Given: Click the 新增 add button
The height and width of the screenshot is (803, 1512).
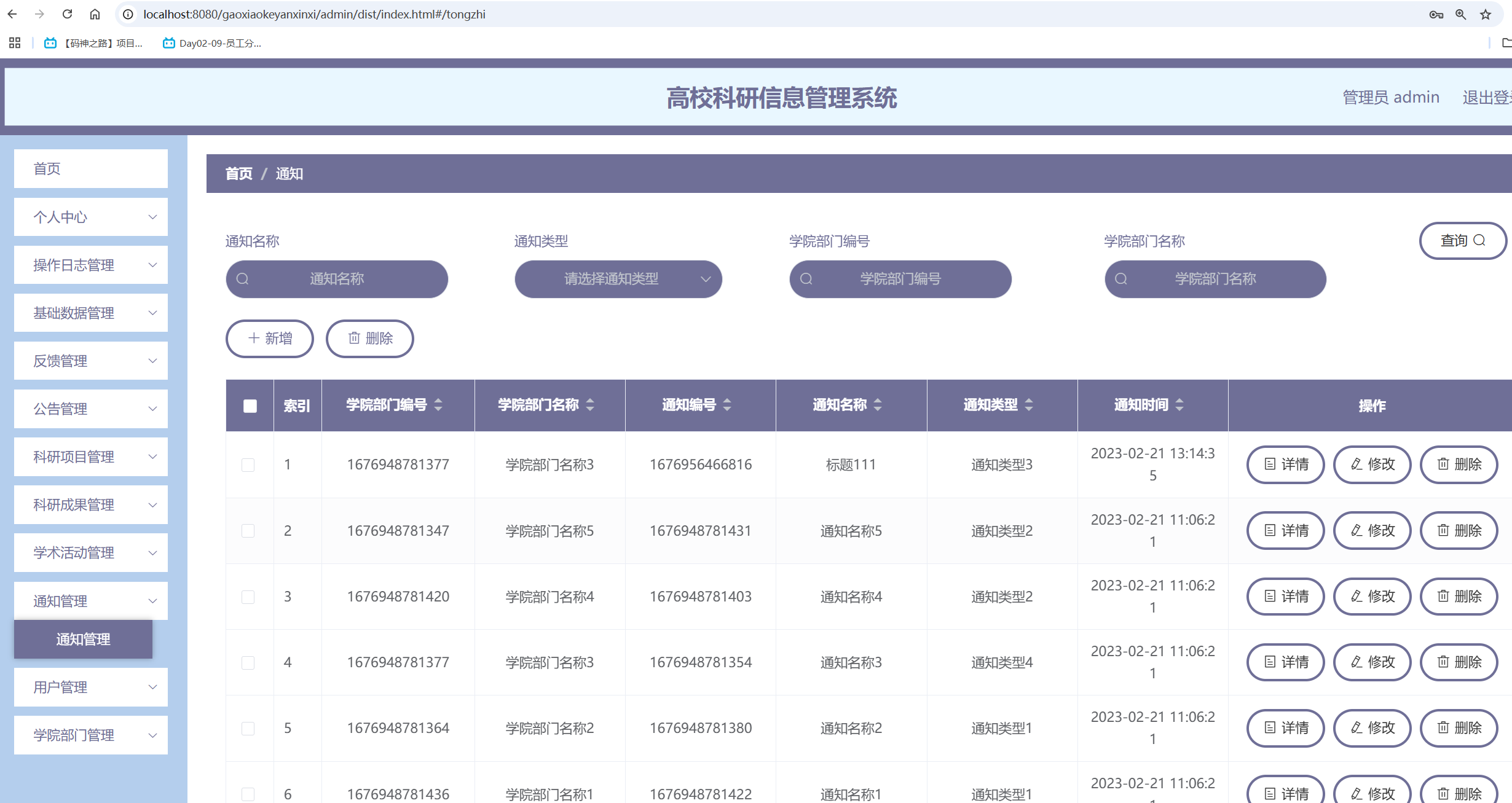Looking at the screenshot, I should [x=270, y=339].
